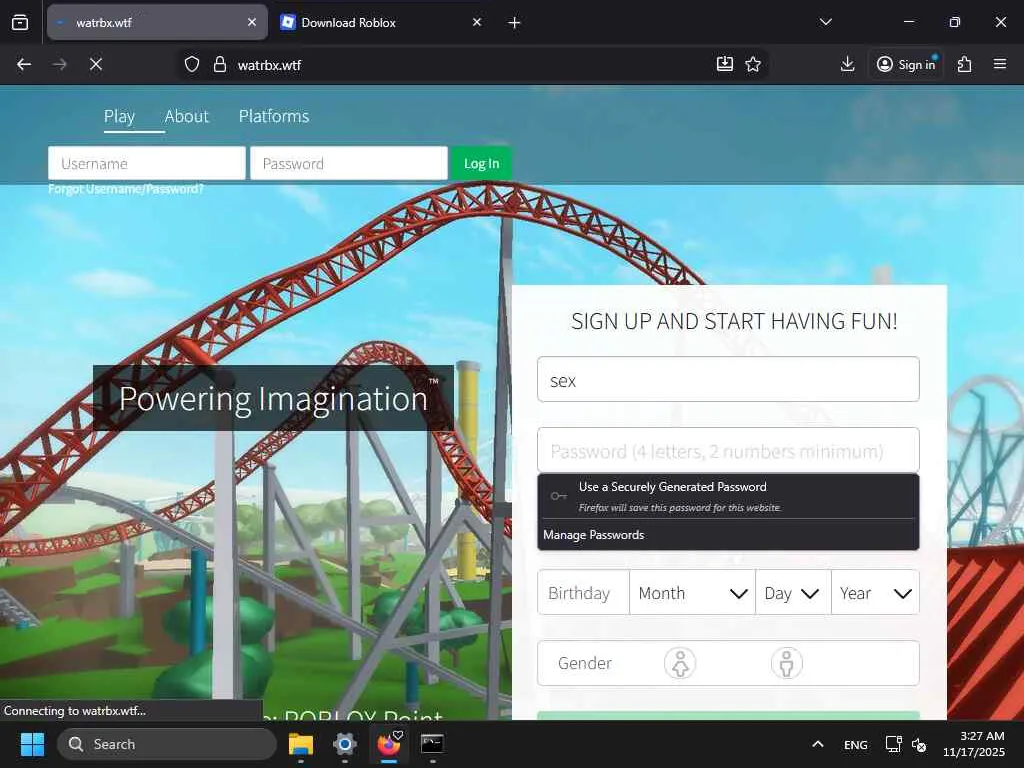This screenshot has height=768, width=1024.
Task: Open the Downloads panel
Action: point(847,64)
